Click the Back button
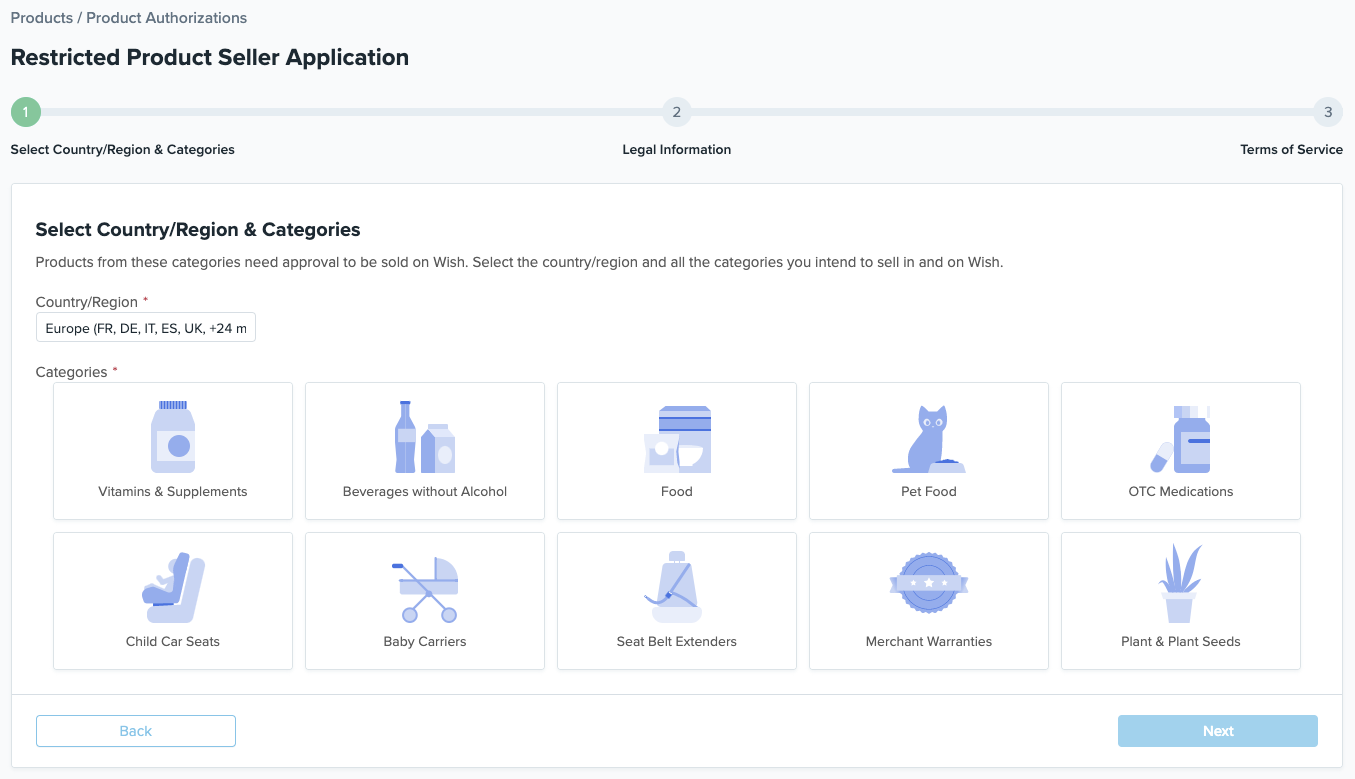Viewport: 1355px width, 779px height. click(x=136, y=731)
